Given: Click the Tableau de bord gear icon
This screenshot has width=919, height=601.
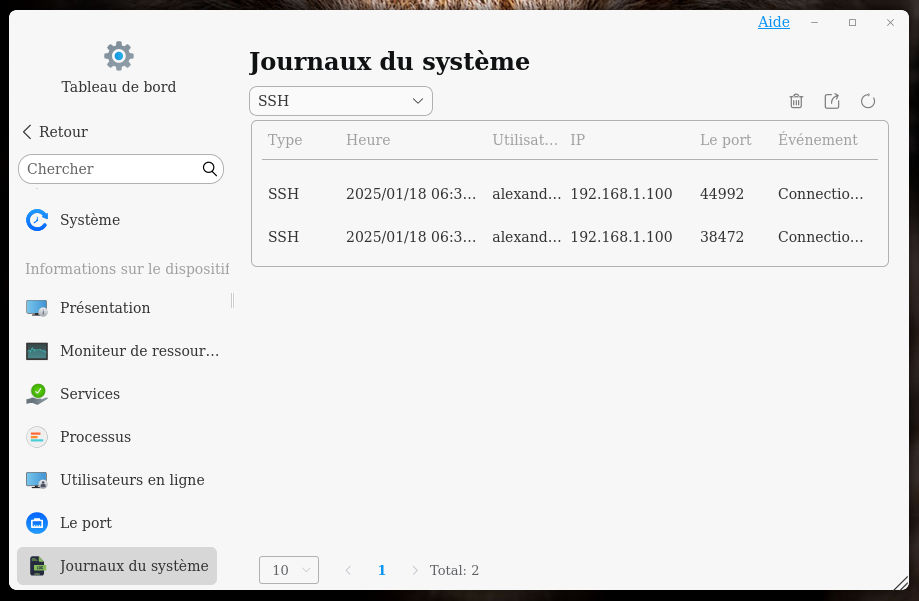Looking at the screenshot, I should point(119,56).
